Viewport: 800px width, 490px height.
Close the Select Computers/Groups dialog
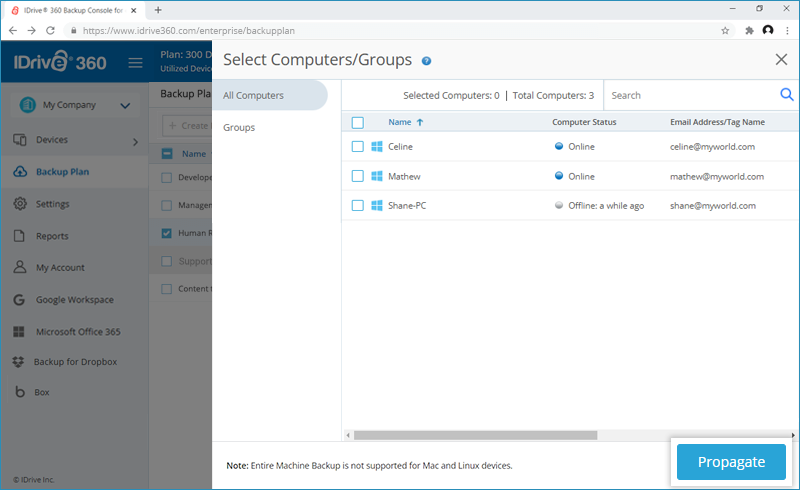click(x=781, y=60)
